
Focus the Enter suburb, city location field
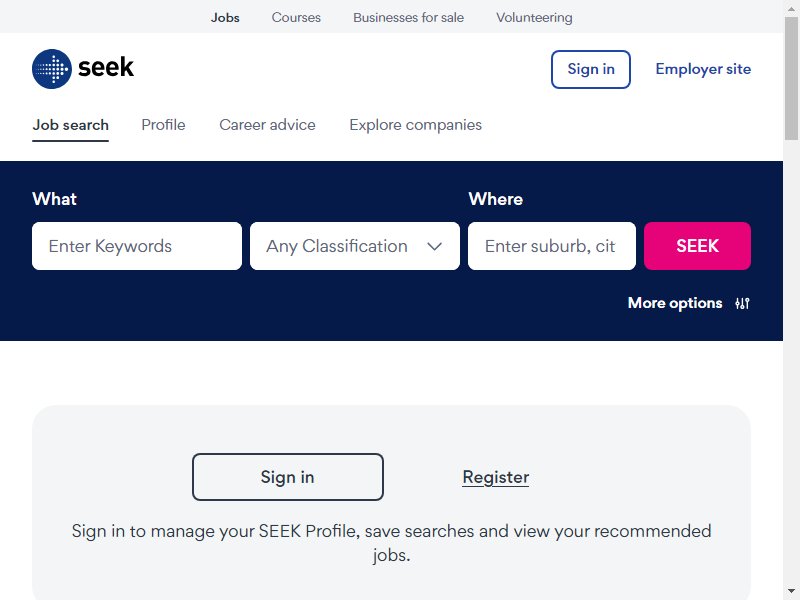coord(552,246)
